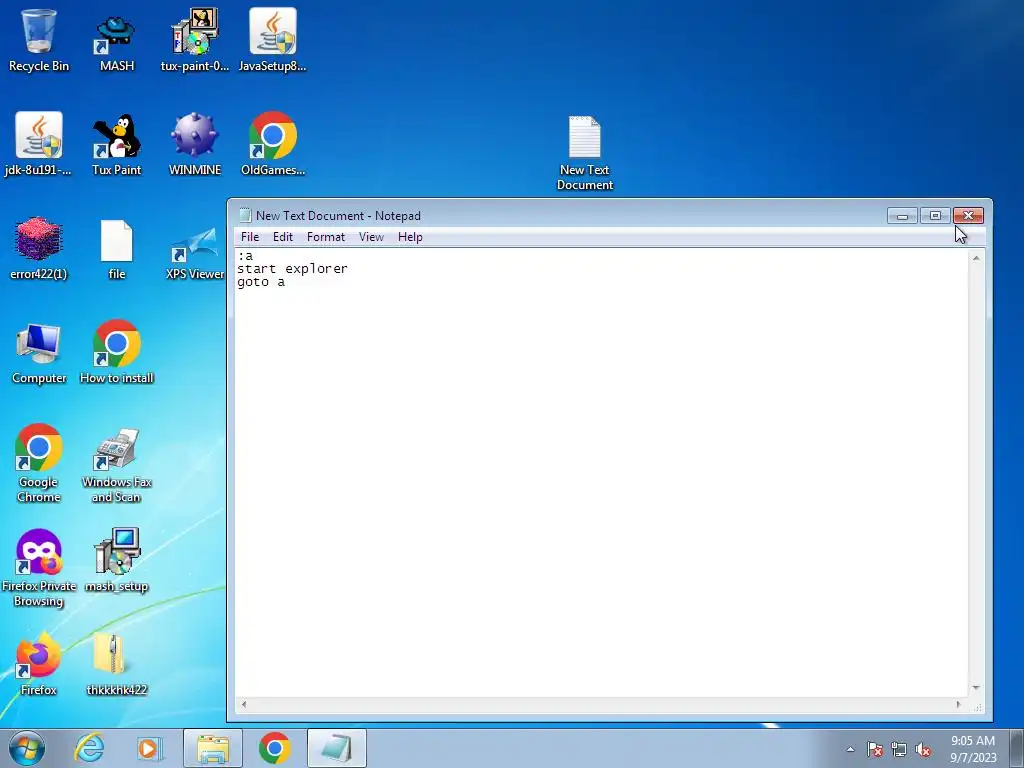Open the clock showing 9:05 AM
This screenshot has height=768, width=1024.
[973, 749]
